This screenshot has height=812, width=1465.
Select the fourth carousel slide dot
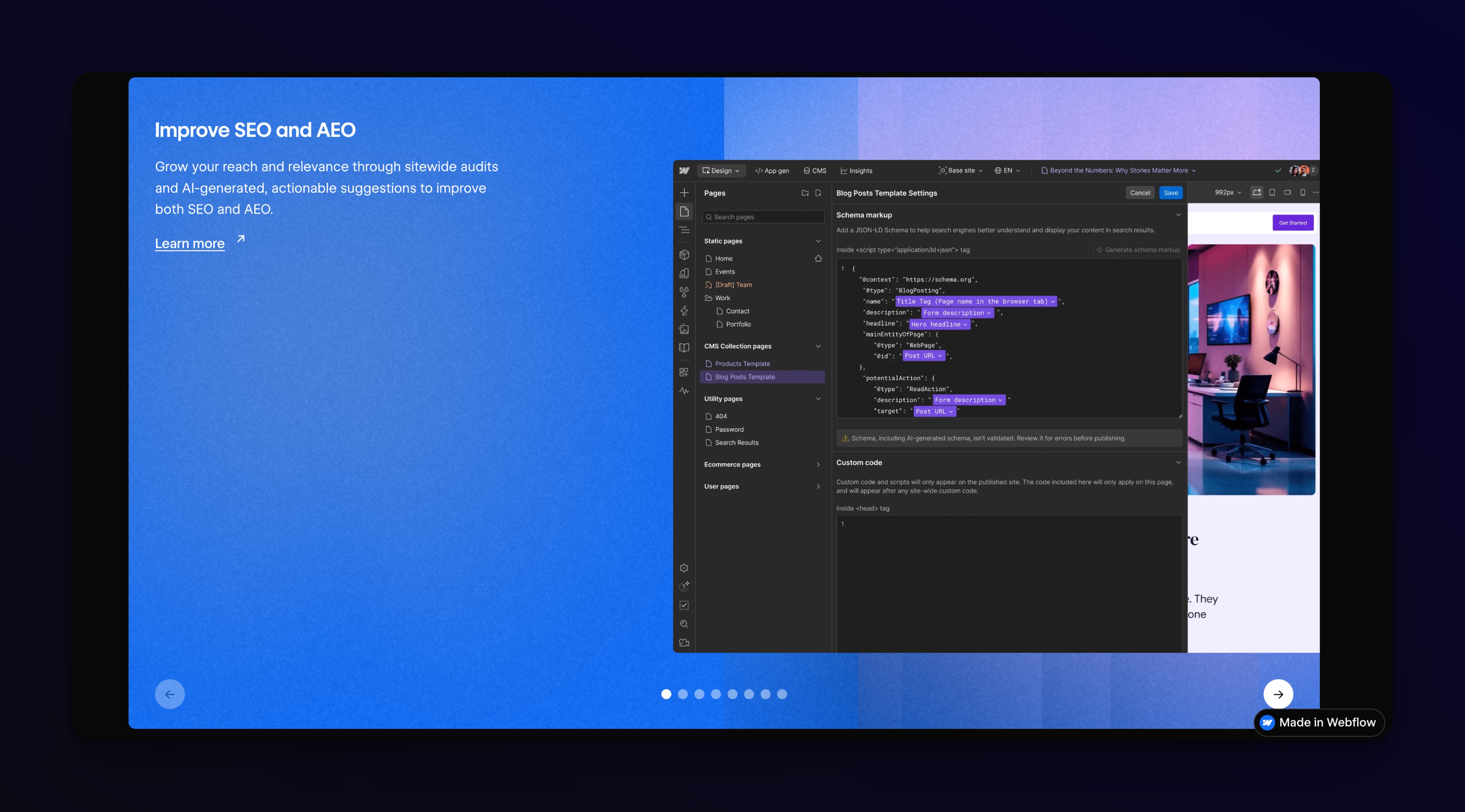point(716,694)
